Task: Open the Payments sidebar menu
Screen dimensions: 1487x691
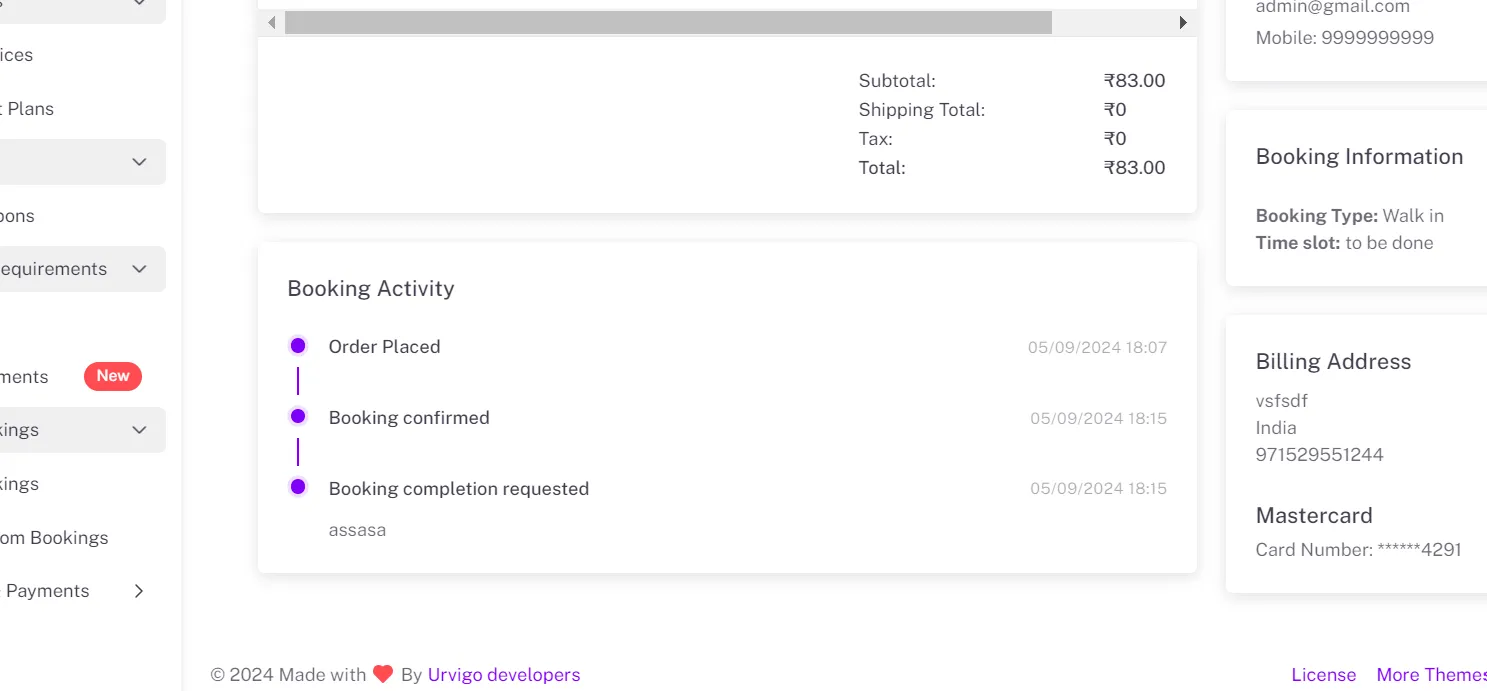Action: pyautogui.click(x=47, y=591)
